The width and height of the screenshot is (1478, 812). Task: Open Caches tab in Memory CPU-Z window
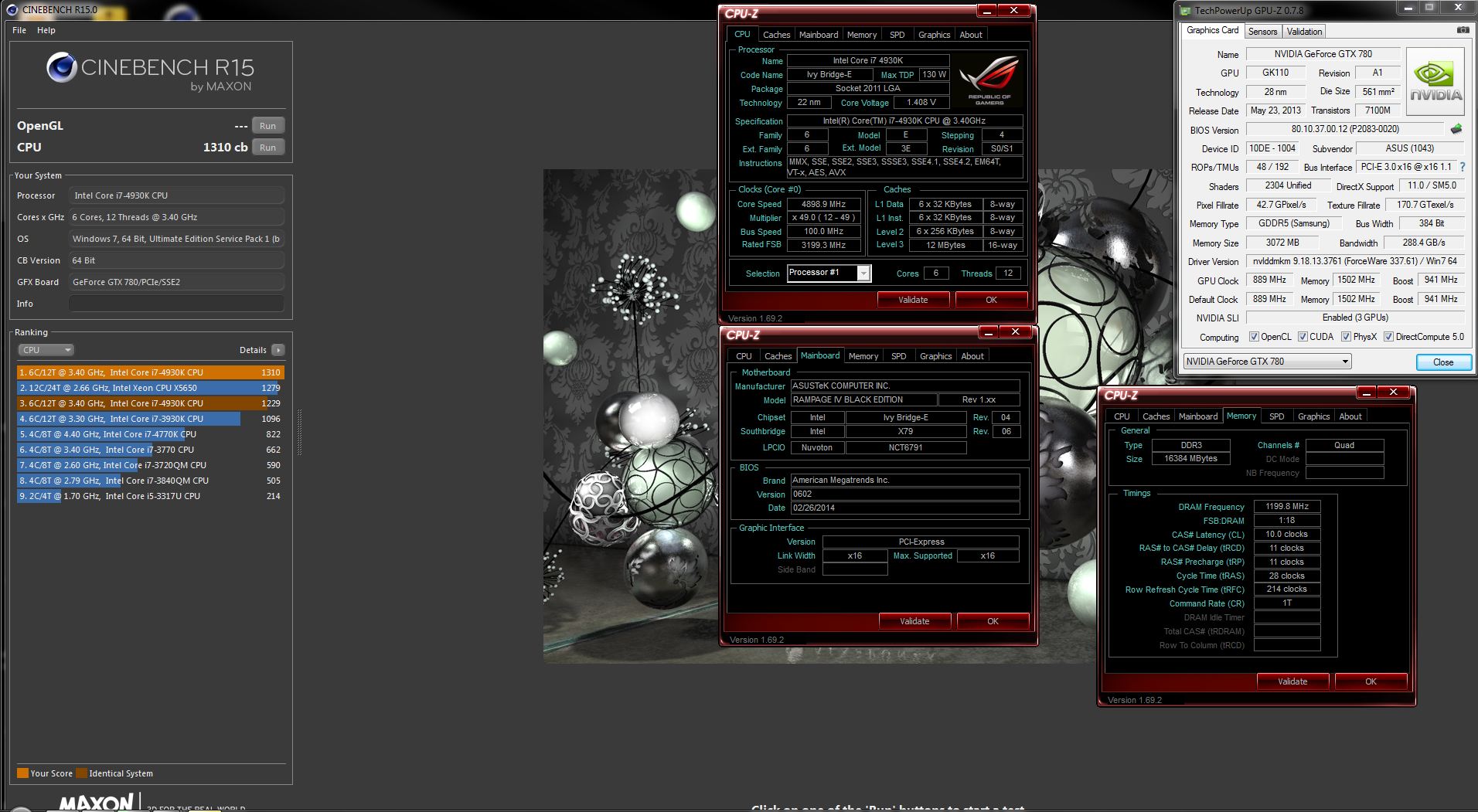pyautogui.click(x=1156, y=416)
